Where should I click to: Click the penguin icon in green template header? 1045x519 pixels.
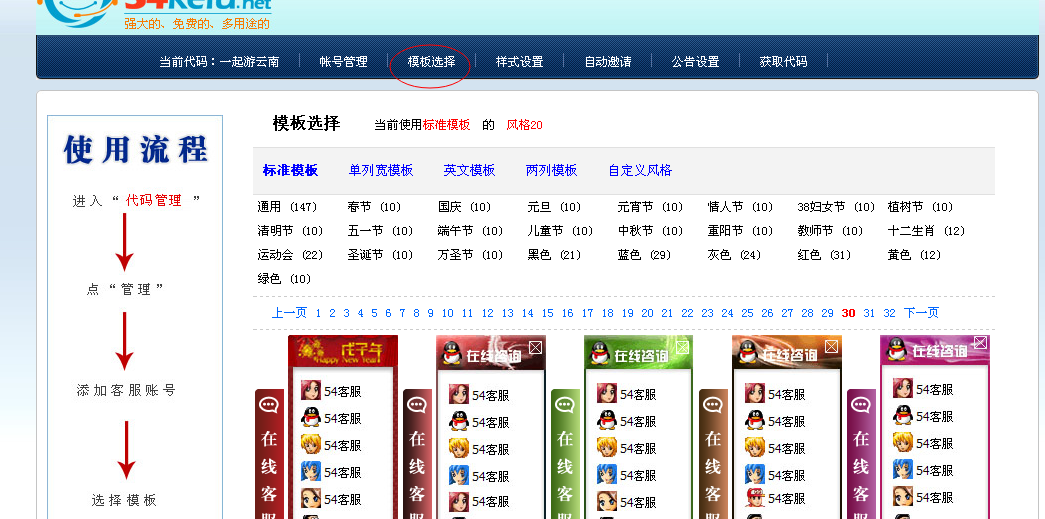[x=599, y=353]
